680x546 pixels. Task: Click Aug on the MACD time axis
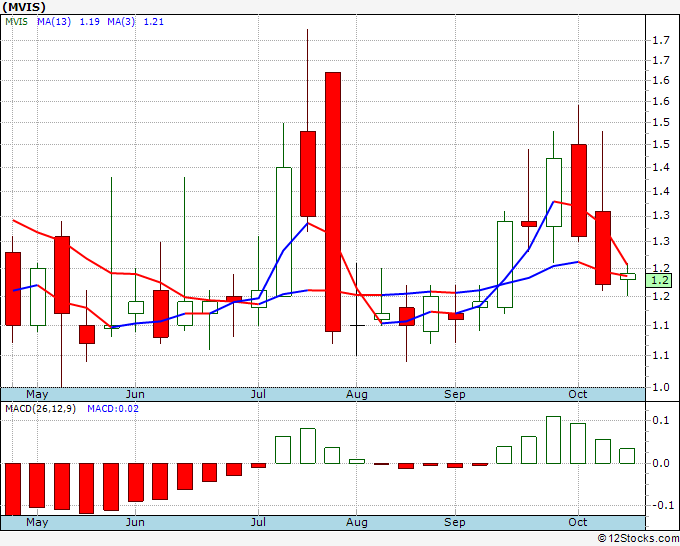pyautogui.click(x=356, y=522)
